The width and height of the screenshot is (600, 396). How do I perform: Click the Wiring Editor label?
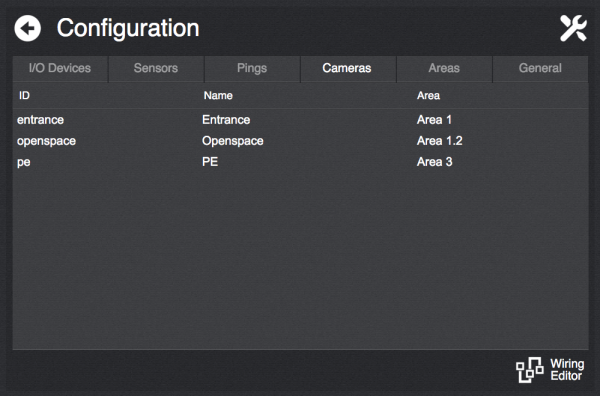click(567, 370)
